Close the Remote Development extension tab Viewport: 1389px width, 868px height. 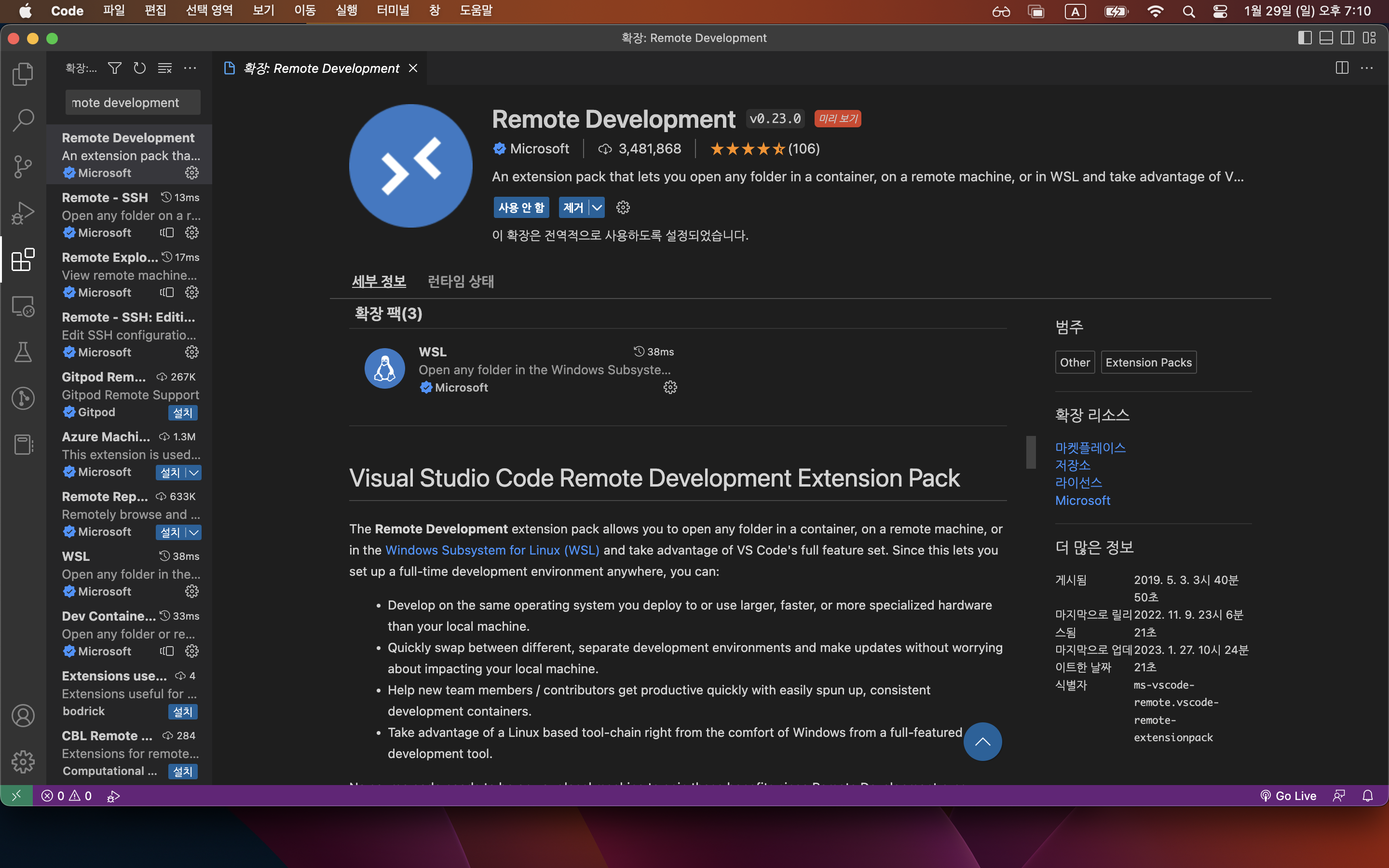click(x=413, y=68)
